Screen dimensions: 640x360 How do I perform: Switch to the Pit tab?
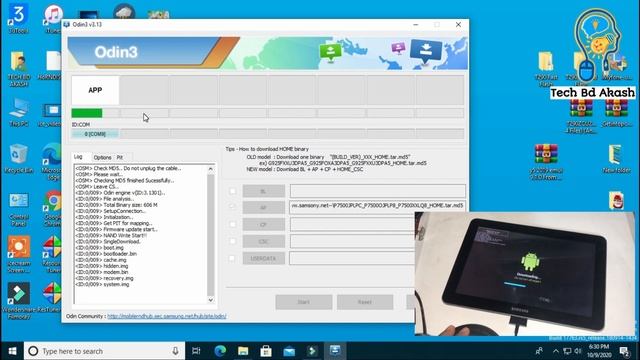point(120,157)
